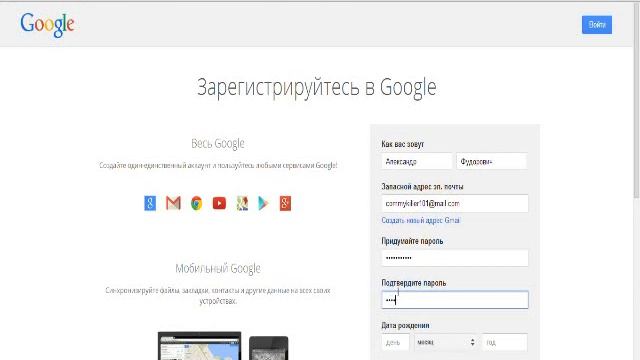Viewport: 640px width, 360px height.
Task: Click the Весь Google heading
Action: click(x=218, y=144)
